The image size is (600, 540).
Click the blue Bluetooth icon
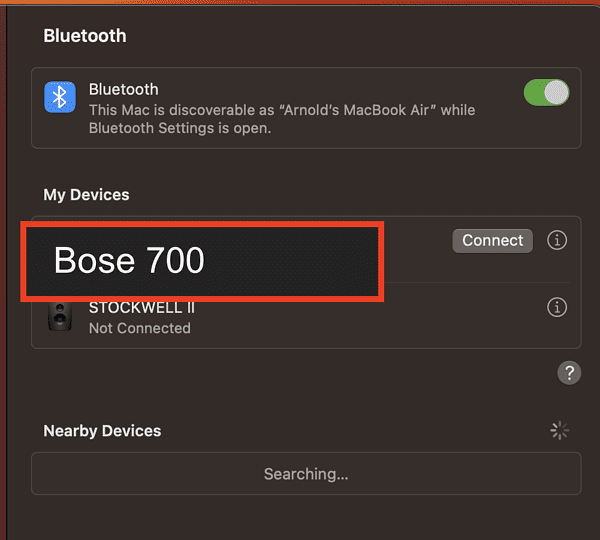point(60,97)
